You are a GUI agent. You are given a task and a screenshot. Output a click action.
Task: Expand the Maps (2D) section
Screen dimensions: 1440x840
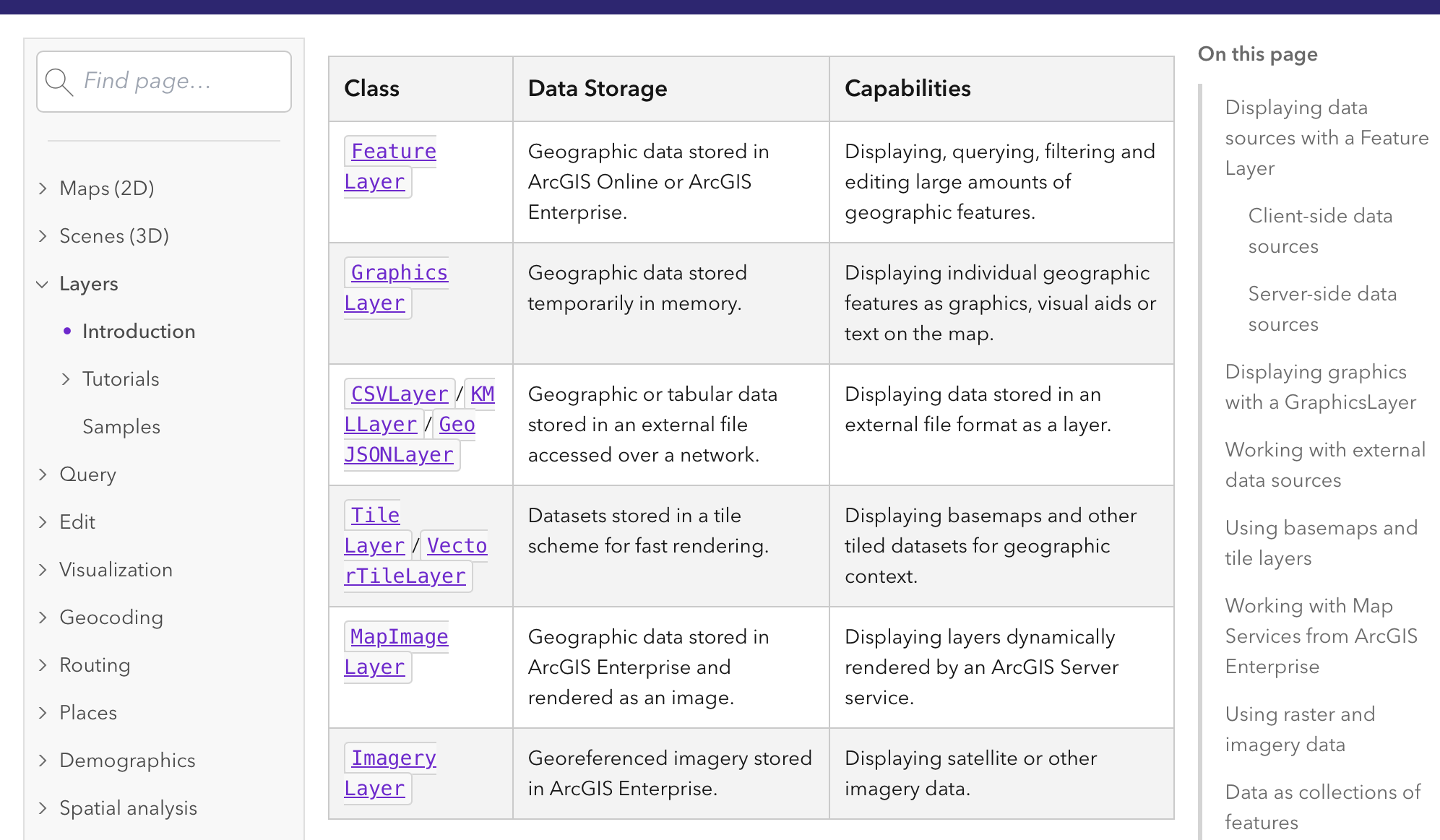pos(43,189)
